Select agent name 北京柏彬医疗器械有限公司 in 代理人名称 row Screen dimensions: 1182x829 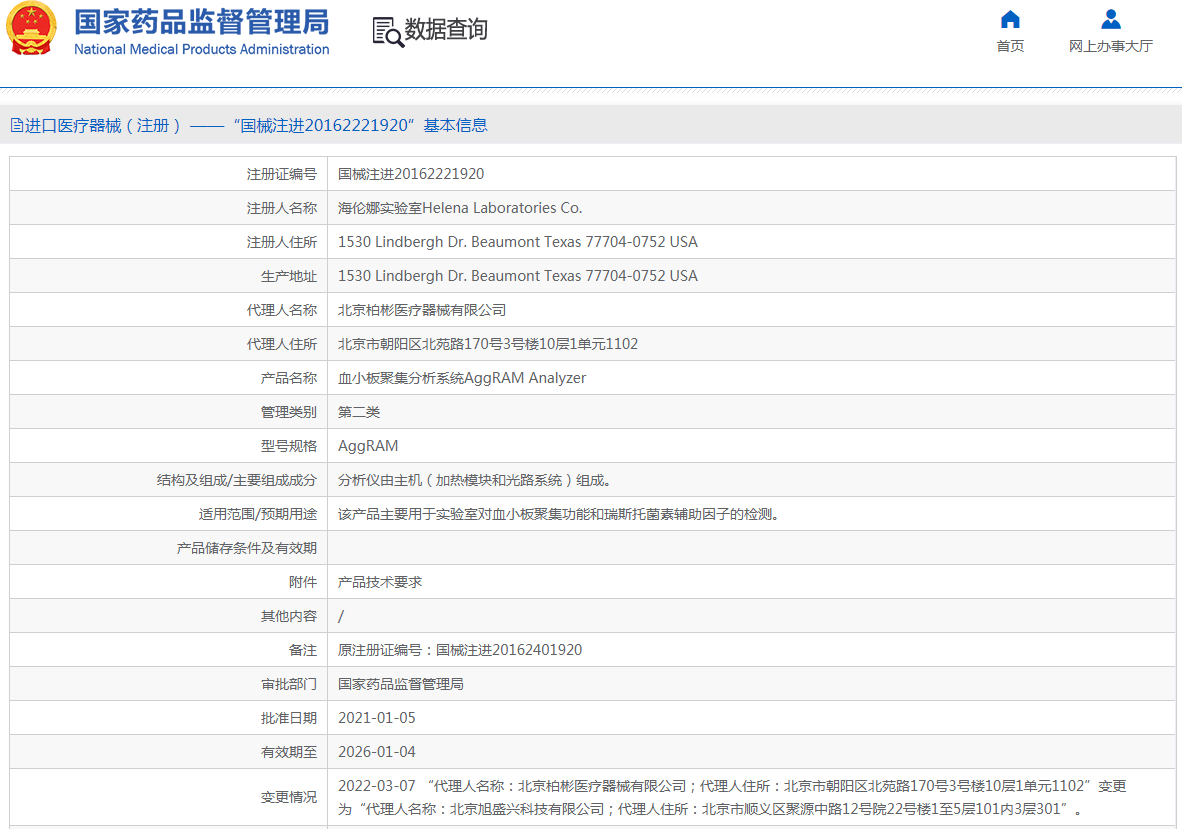pyautogui.click(x=421, y=310)
